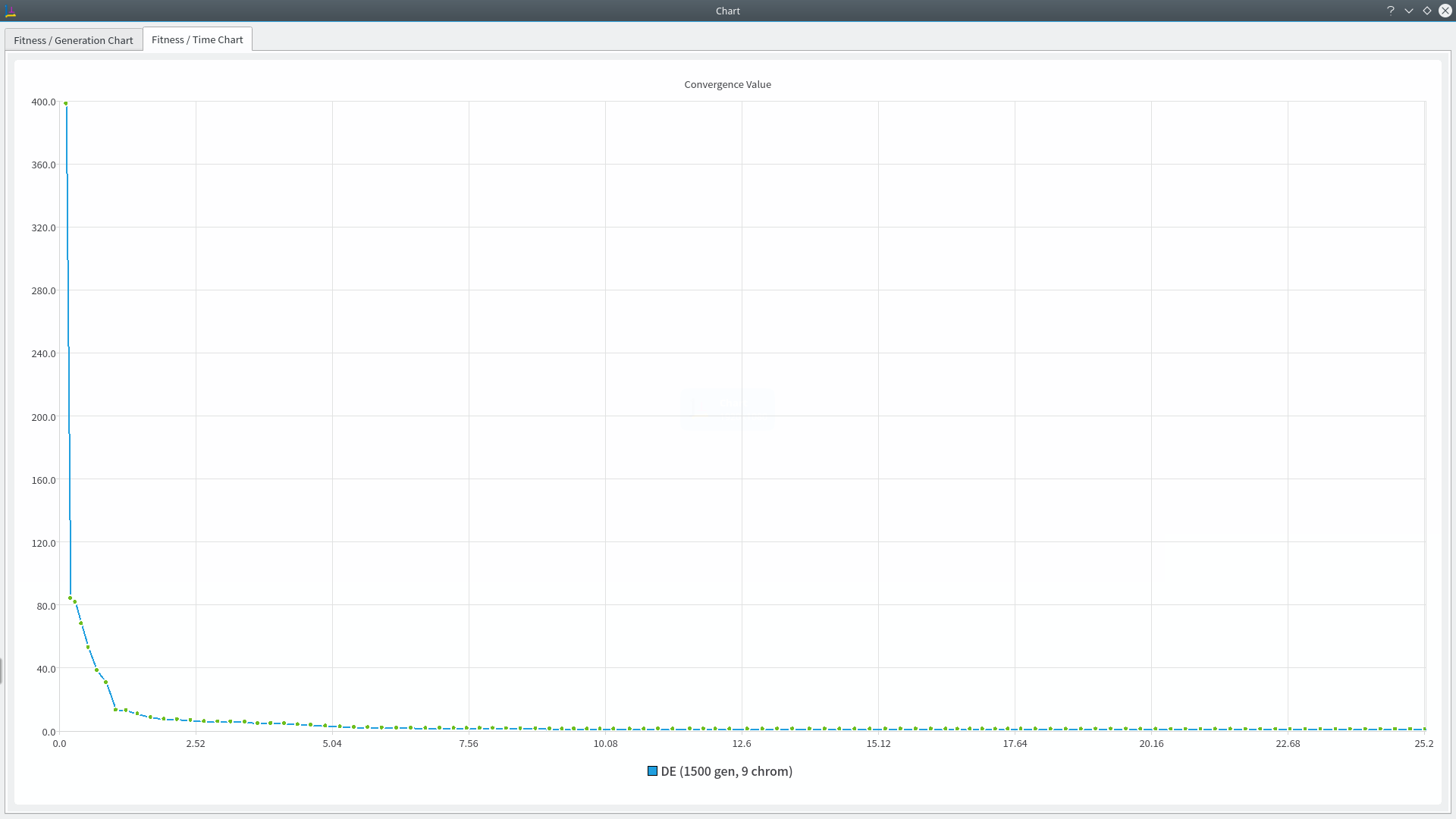Click the last data point at far right
Screen dimensions: 1456x819
1424,729
